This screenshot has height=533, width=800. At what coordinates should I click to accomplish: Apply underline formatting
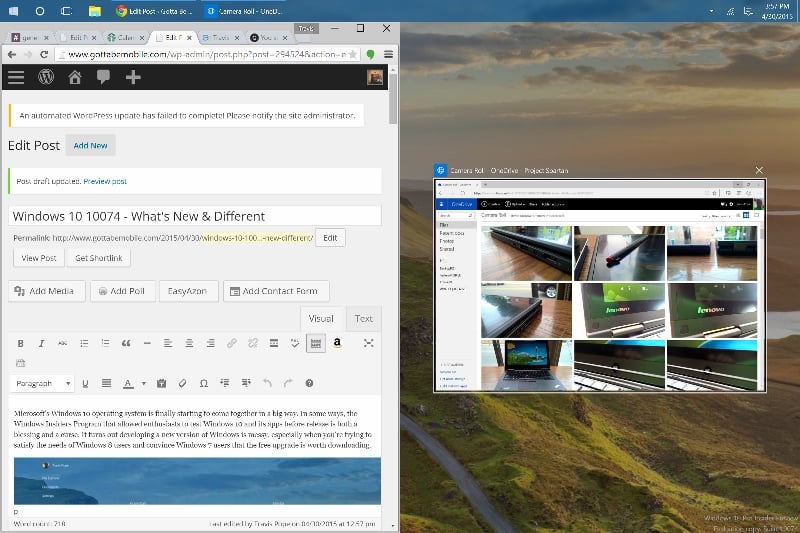point(85,384)
